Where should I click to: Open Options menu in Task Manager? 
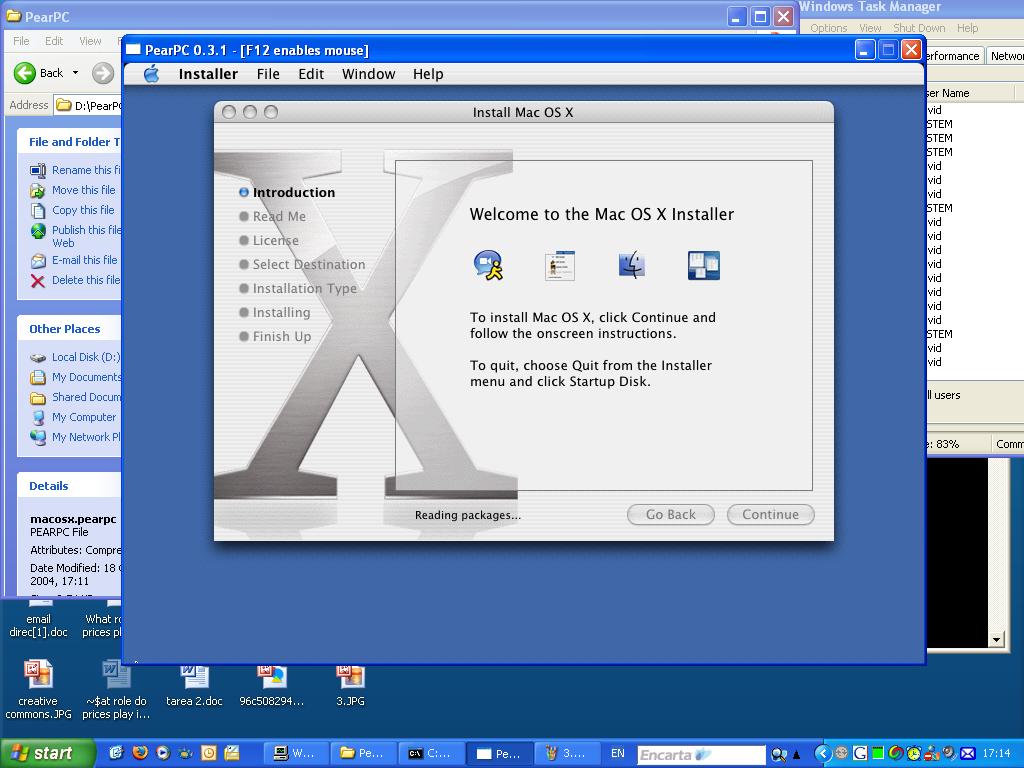828,28
